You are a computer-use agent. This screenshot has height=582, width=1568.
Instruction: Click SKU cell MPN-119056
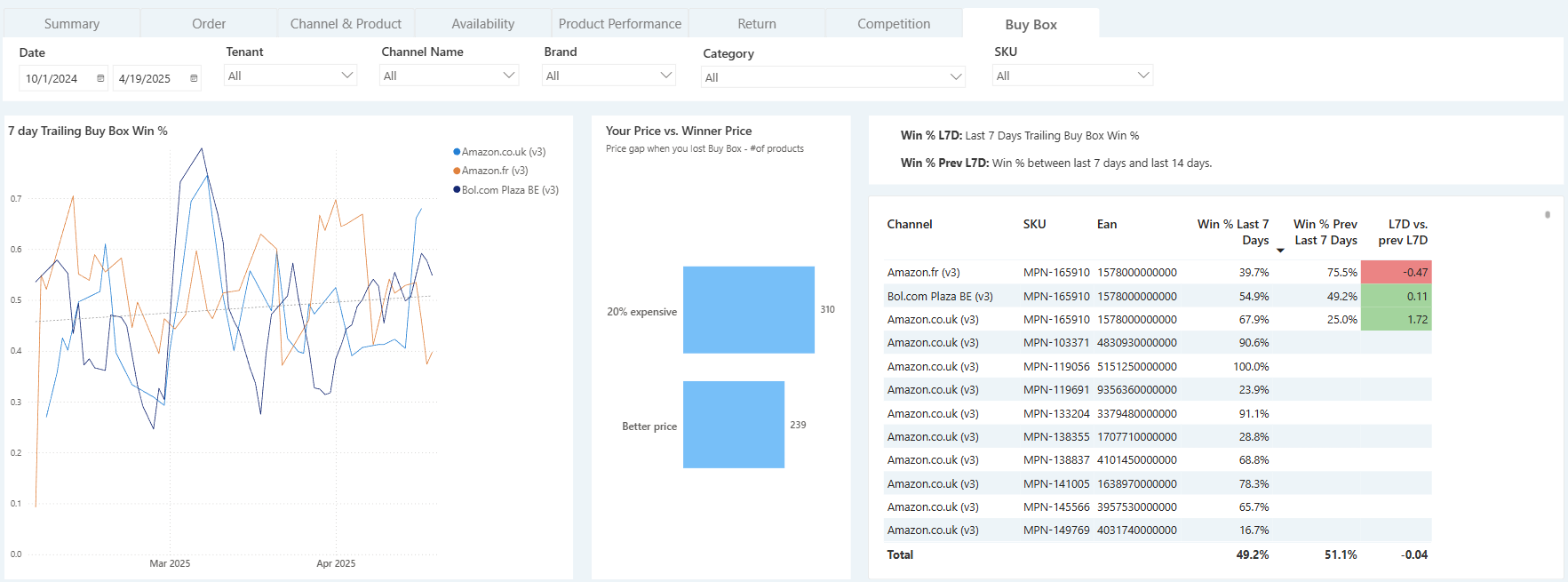[1056, 366]
